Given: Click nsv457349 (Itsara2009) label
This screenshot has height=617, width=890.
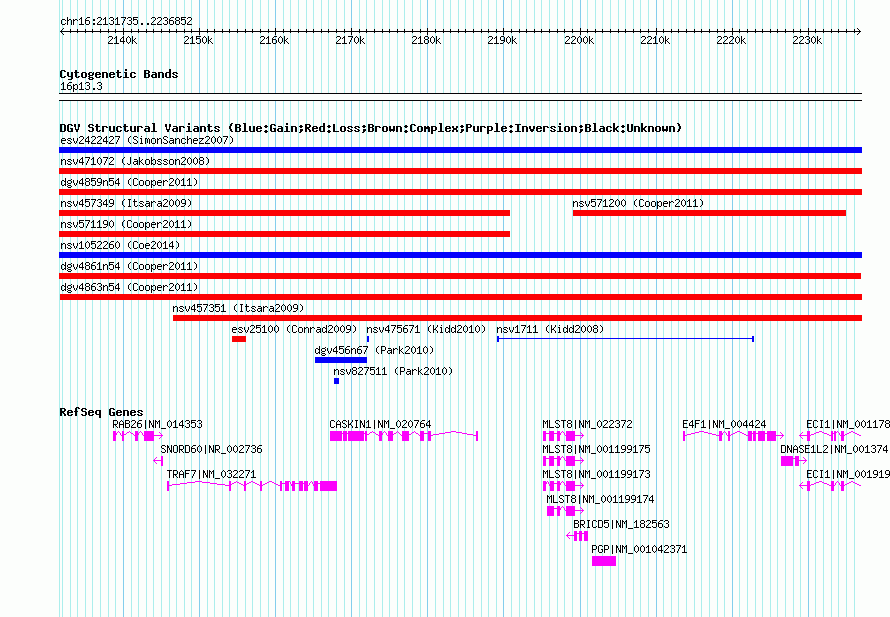Looking at the screenshot, I should click(126, 203).
